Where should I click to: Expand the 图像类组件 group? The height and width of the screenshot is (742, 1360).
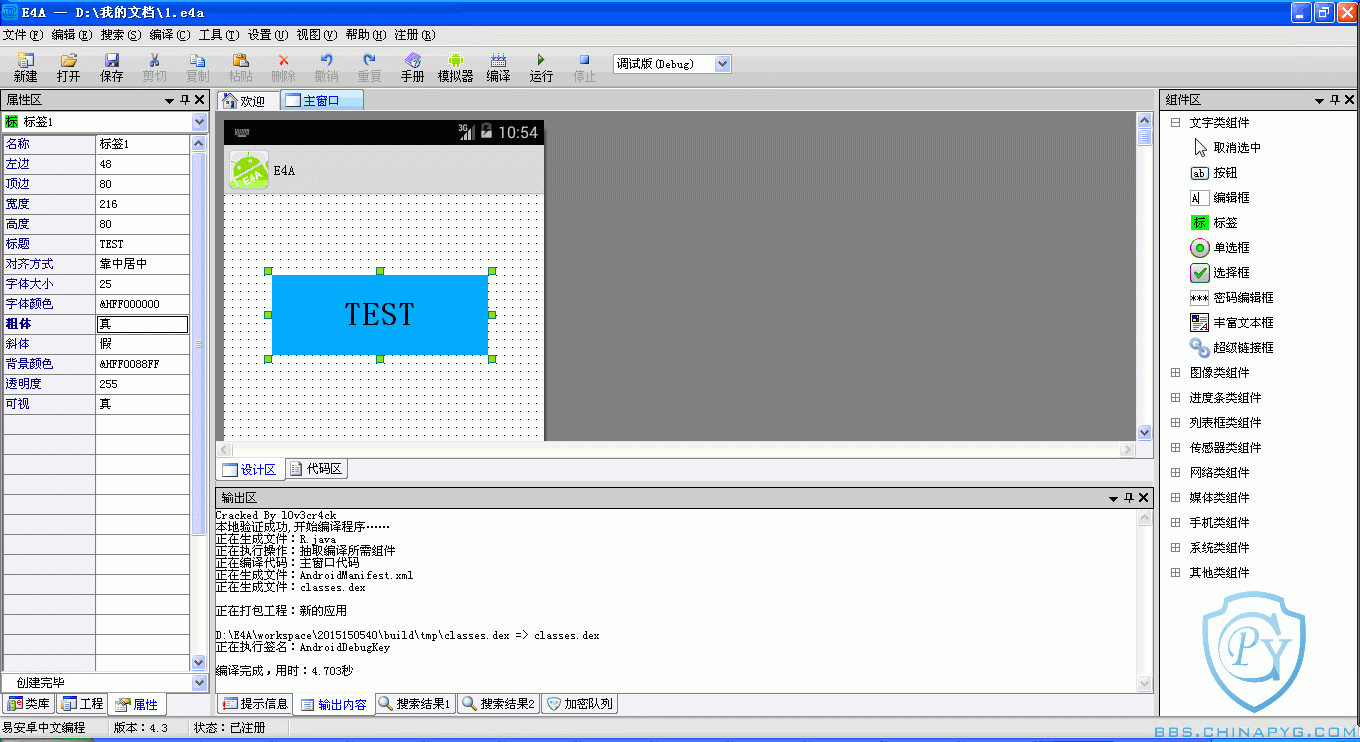tap(1175, 373)
